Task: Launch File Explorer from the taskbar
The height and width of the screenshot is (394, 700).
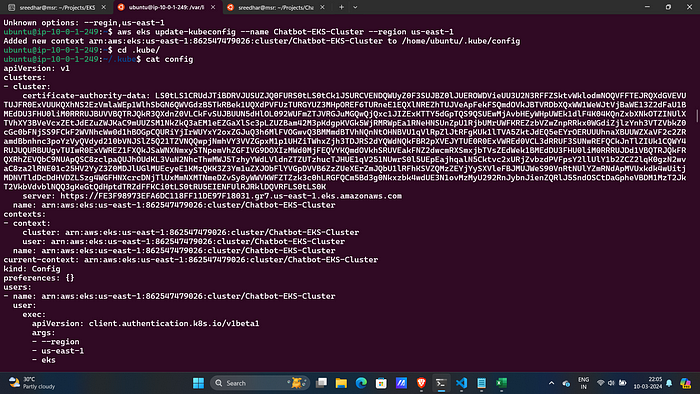Action: coord(341,383)
